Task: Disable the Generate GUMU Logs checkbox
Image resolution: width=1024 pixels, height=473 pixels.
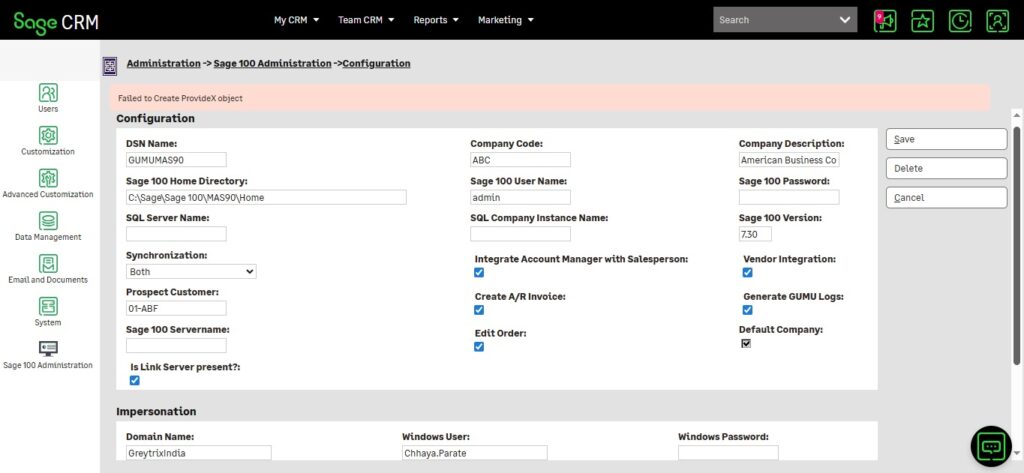Action: (747, 310)
